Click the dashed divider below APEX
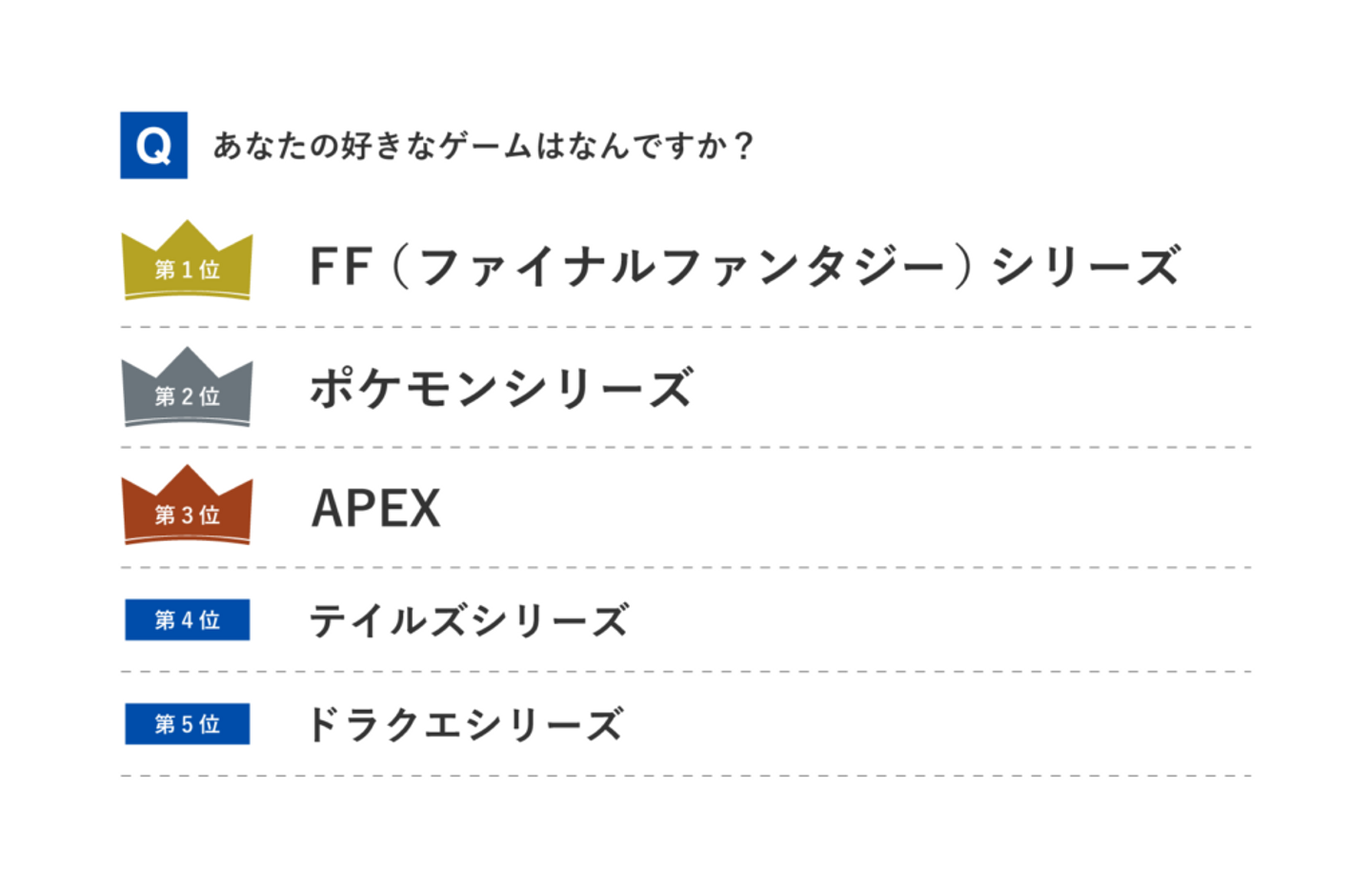The height and width of the screenshot is (888, 1372). (x=686, y=568)
